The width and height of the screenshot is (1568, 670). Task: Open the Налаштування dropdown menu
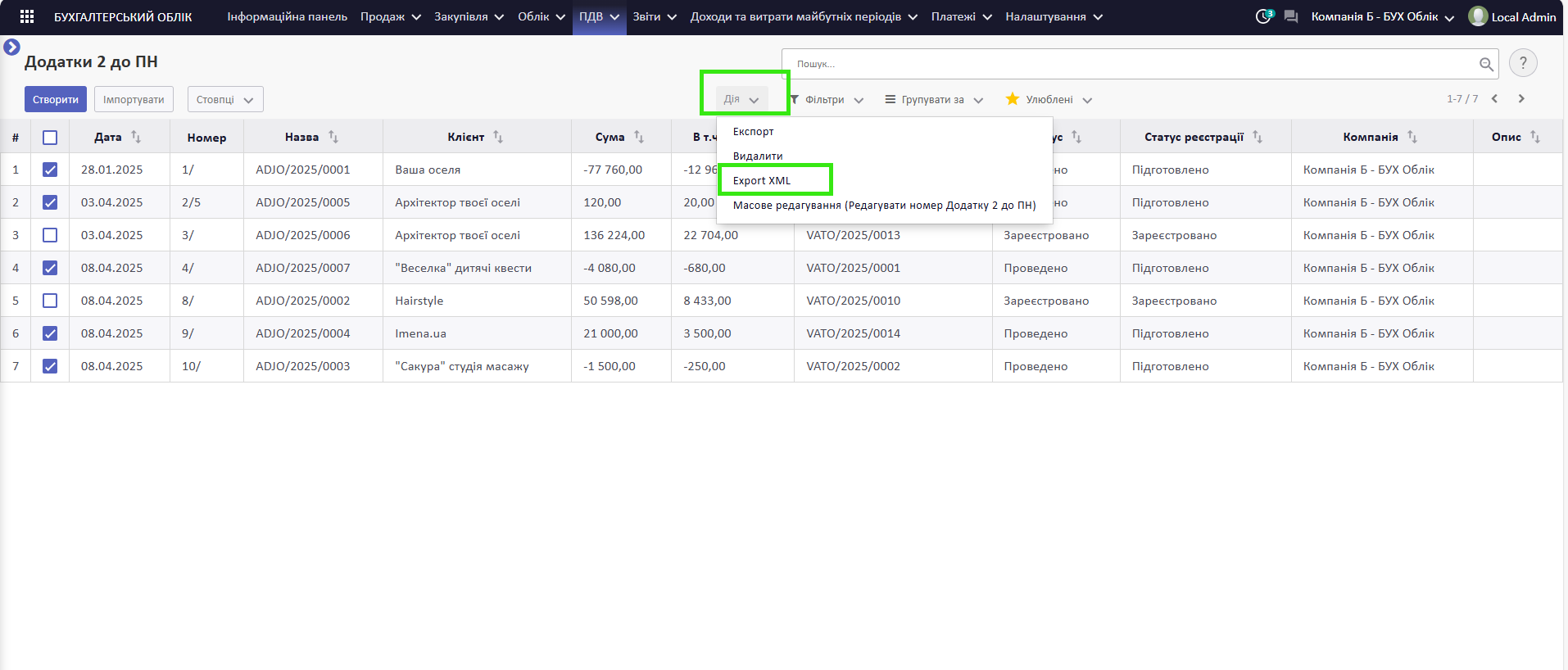1054,16
